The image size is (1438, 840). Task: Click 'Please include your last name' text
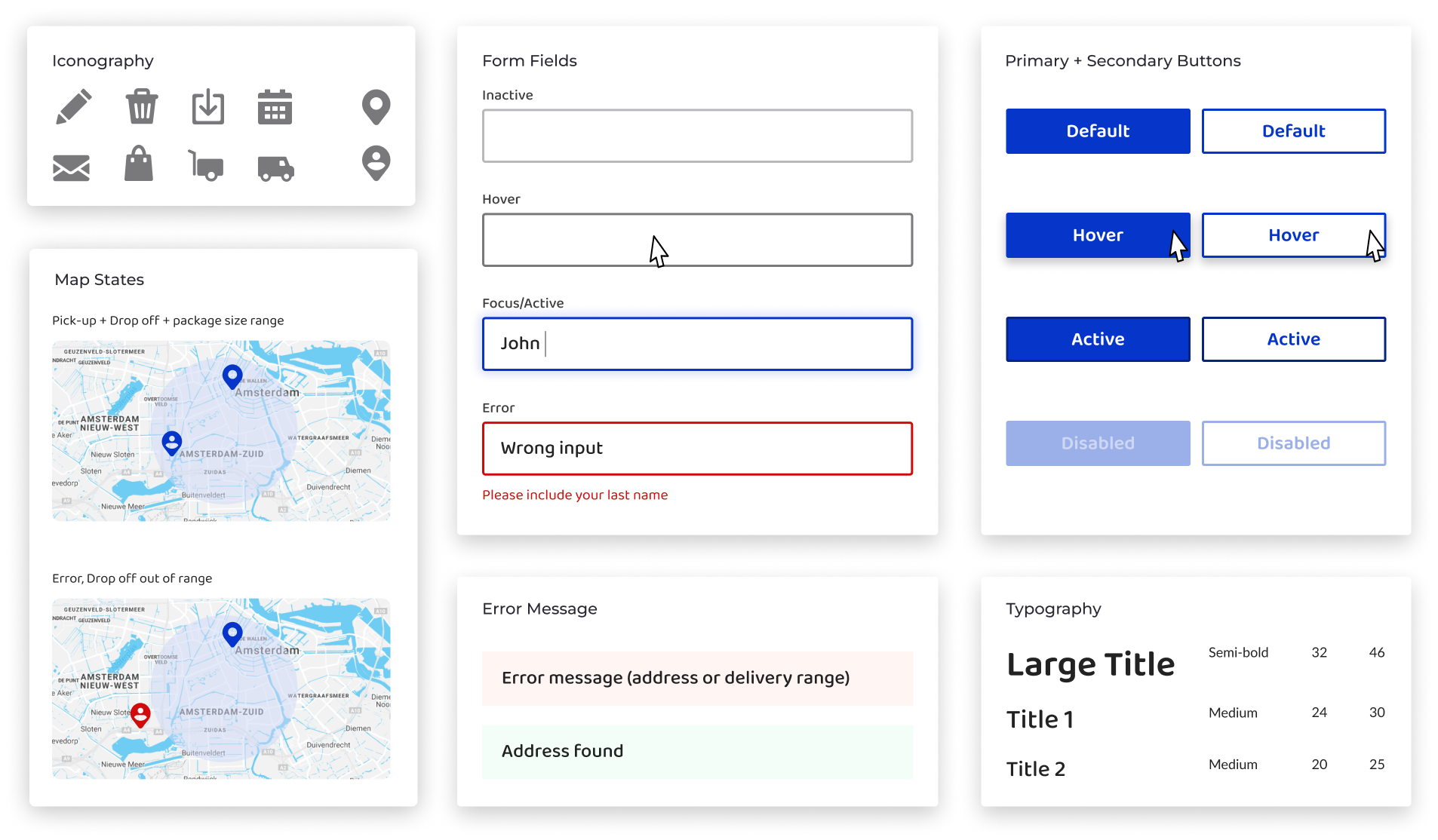tap(575, 495)
